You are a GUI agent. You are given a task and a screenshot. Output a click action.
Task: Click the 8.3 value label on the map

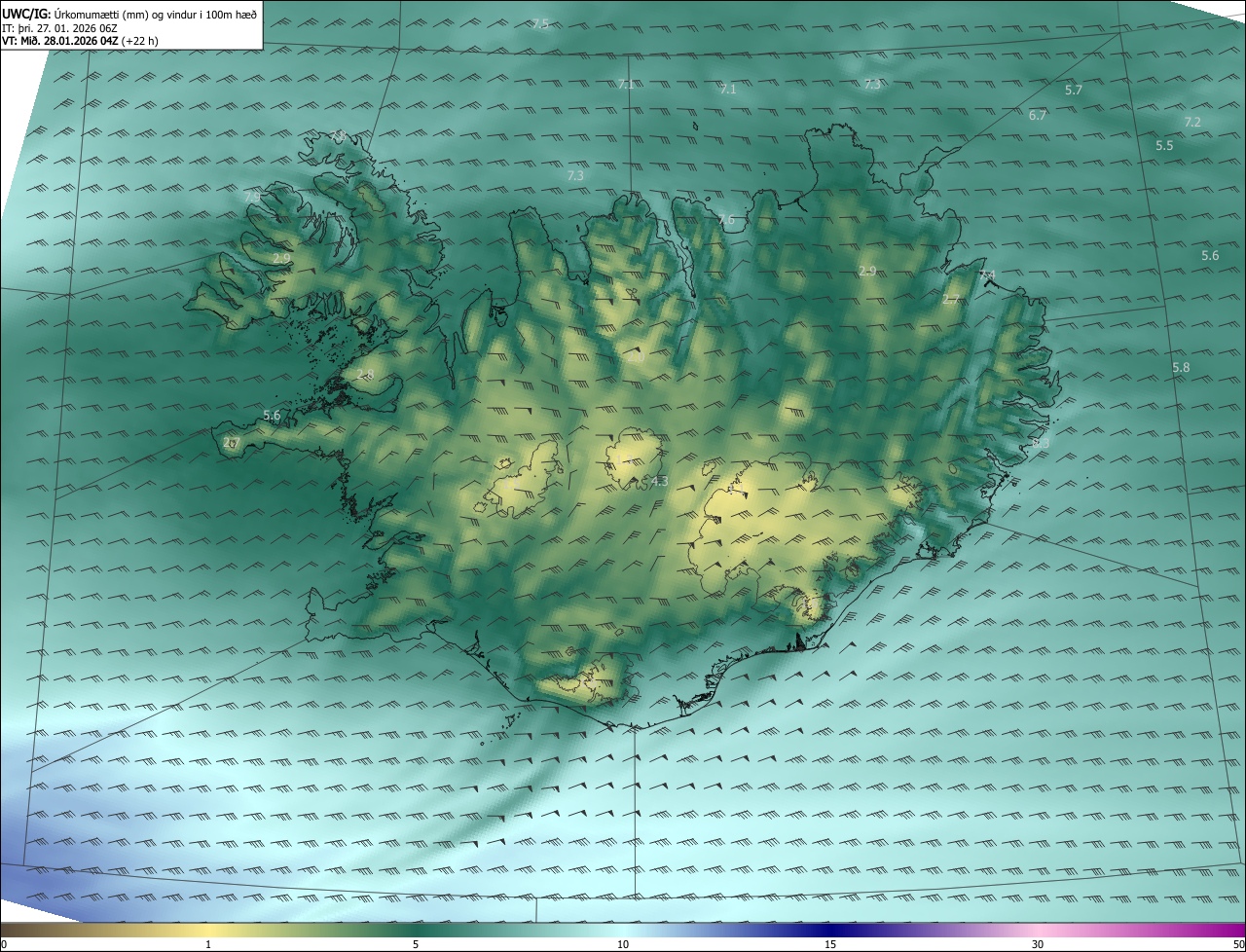click(1041, 443)
